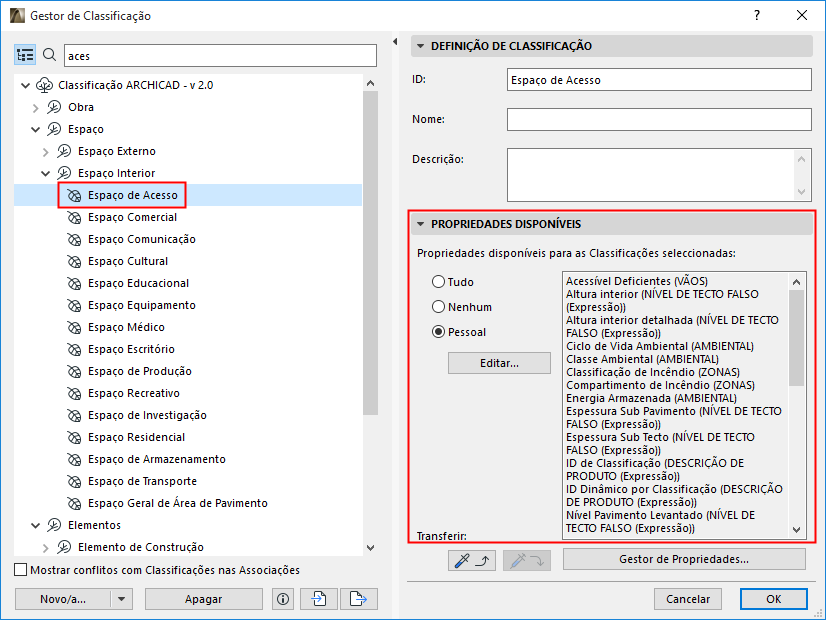Click Acessível Deficientes (VÃOS) in list
This screenshot has height=620, width=826.
tap(637, 281)
